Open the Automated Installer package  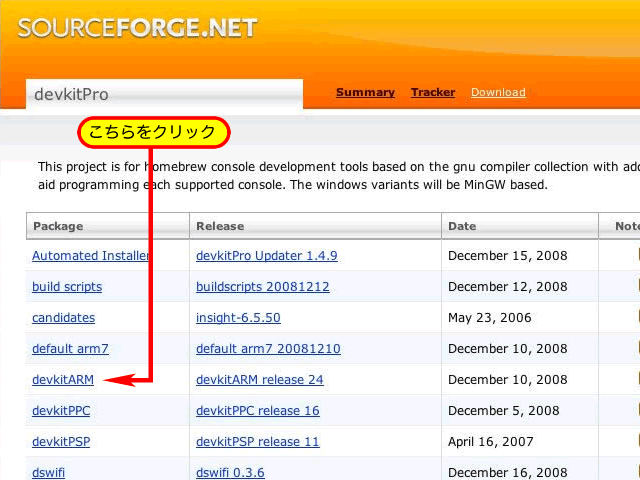click(x=90, y=256)
